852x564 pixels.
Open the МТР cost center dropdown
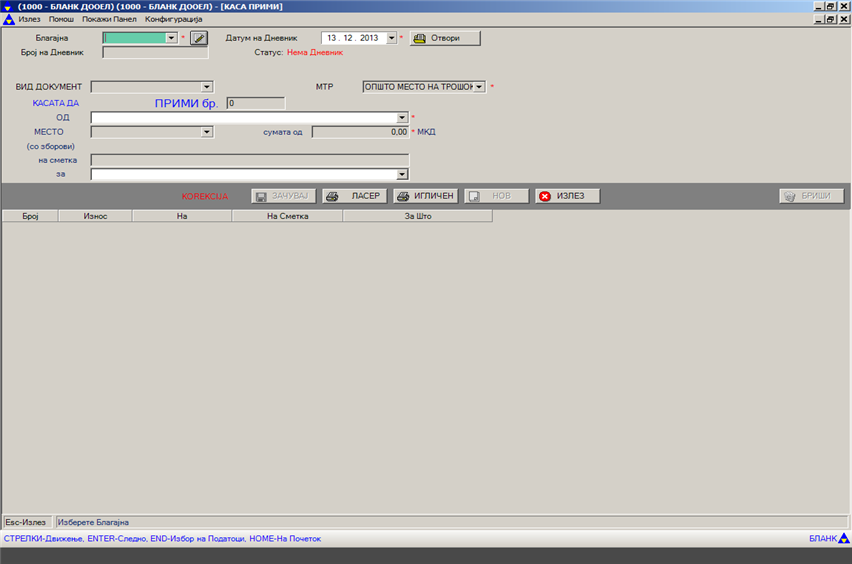[480, 87]
